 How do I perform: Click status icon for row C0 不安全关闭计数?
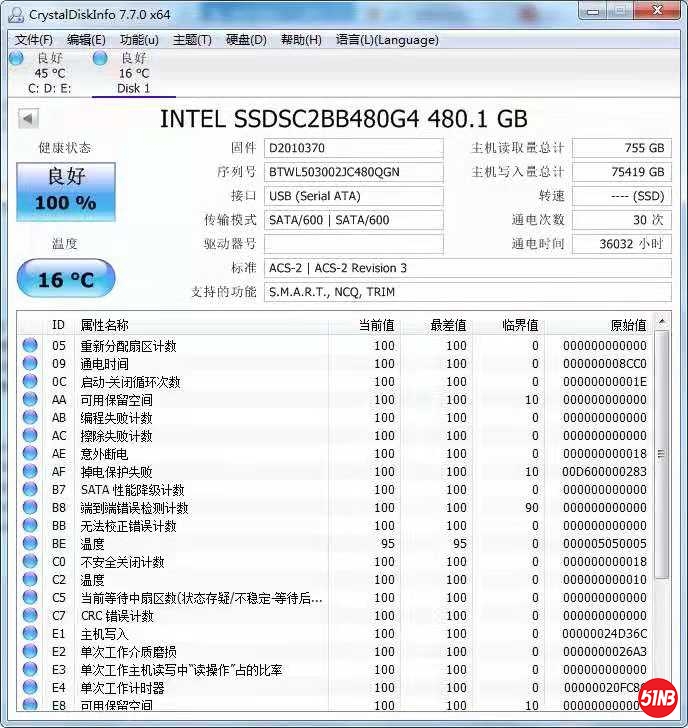[30, 561]
